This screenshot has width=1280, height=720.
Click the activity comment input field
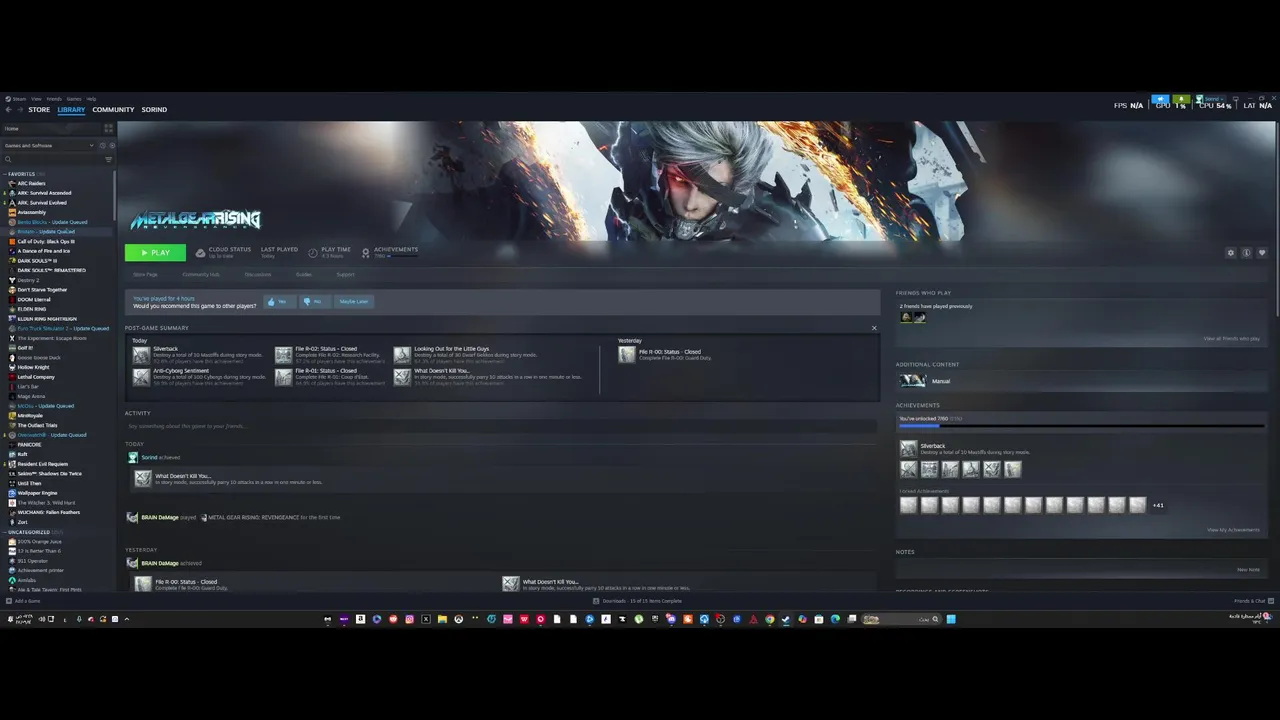click(x=500, y=426)
